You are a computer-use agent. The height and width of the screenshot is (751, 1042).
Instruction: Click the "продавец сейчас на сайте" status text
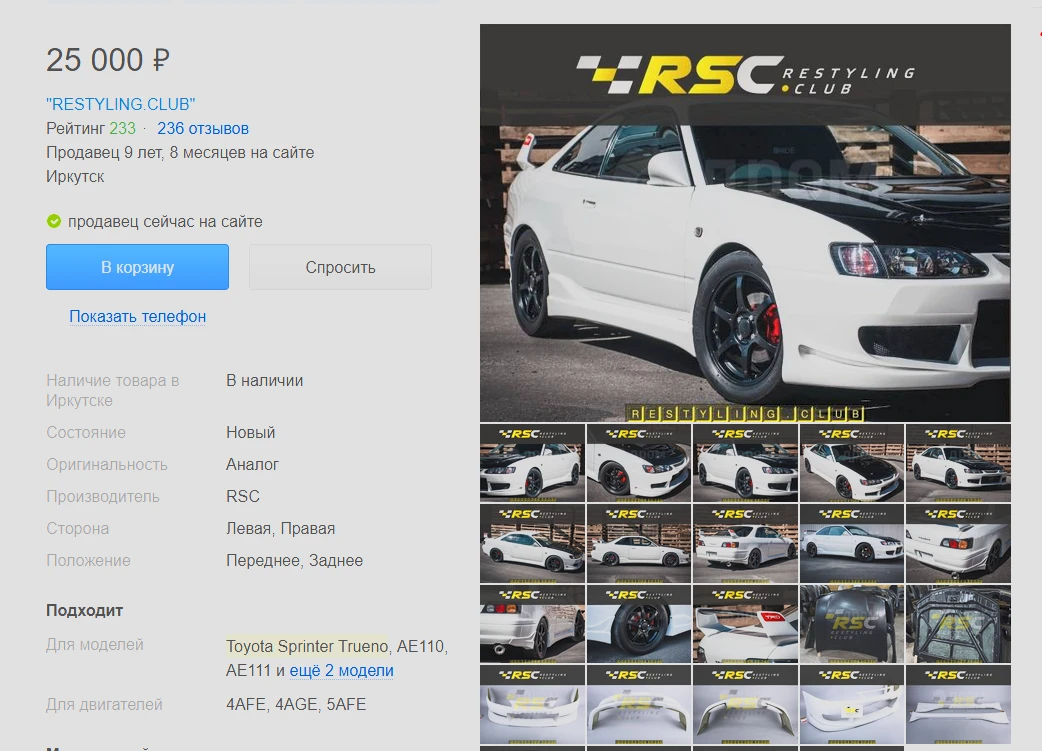pos(165,221)
